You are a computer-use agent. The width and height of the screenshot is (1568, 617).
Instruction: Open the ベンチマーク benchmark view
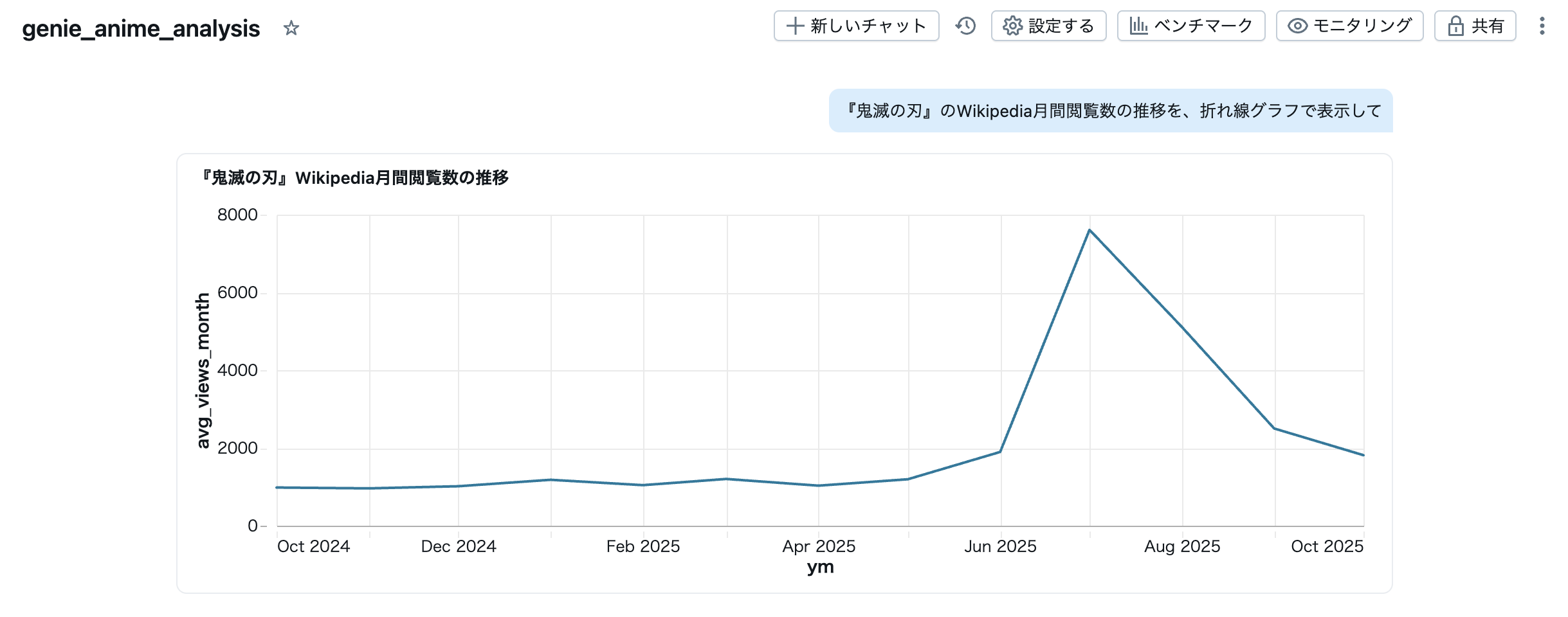point(1190,26)
